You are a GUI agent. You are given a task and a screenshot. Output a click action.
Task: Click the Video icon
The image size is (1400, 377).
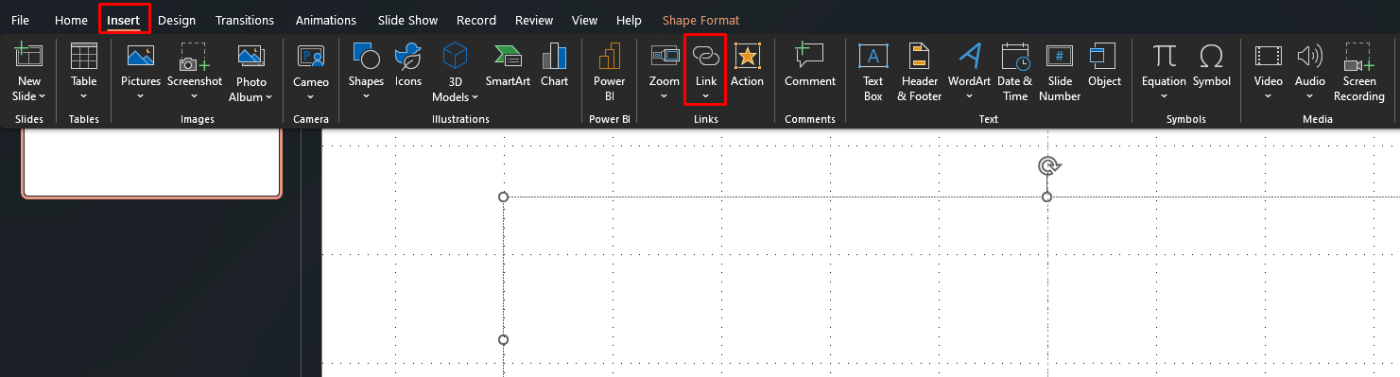click(1268, 56)
